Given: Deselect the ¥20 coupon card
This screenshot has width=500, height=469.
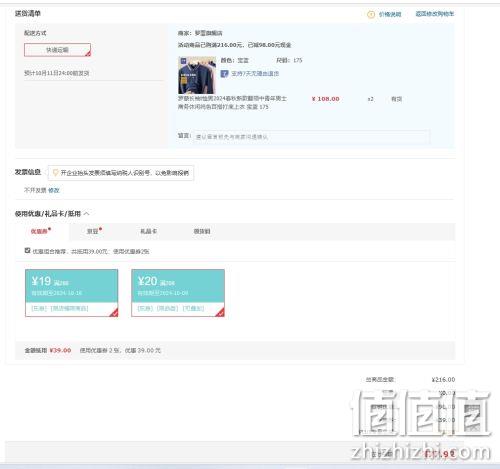Looking at the screenshot, I should [x=178, y=293].
